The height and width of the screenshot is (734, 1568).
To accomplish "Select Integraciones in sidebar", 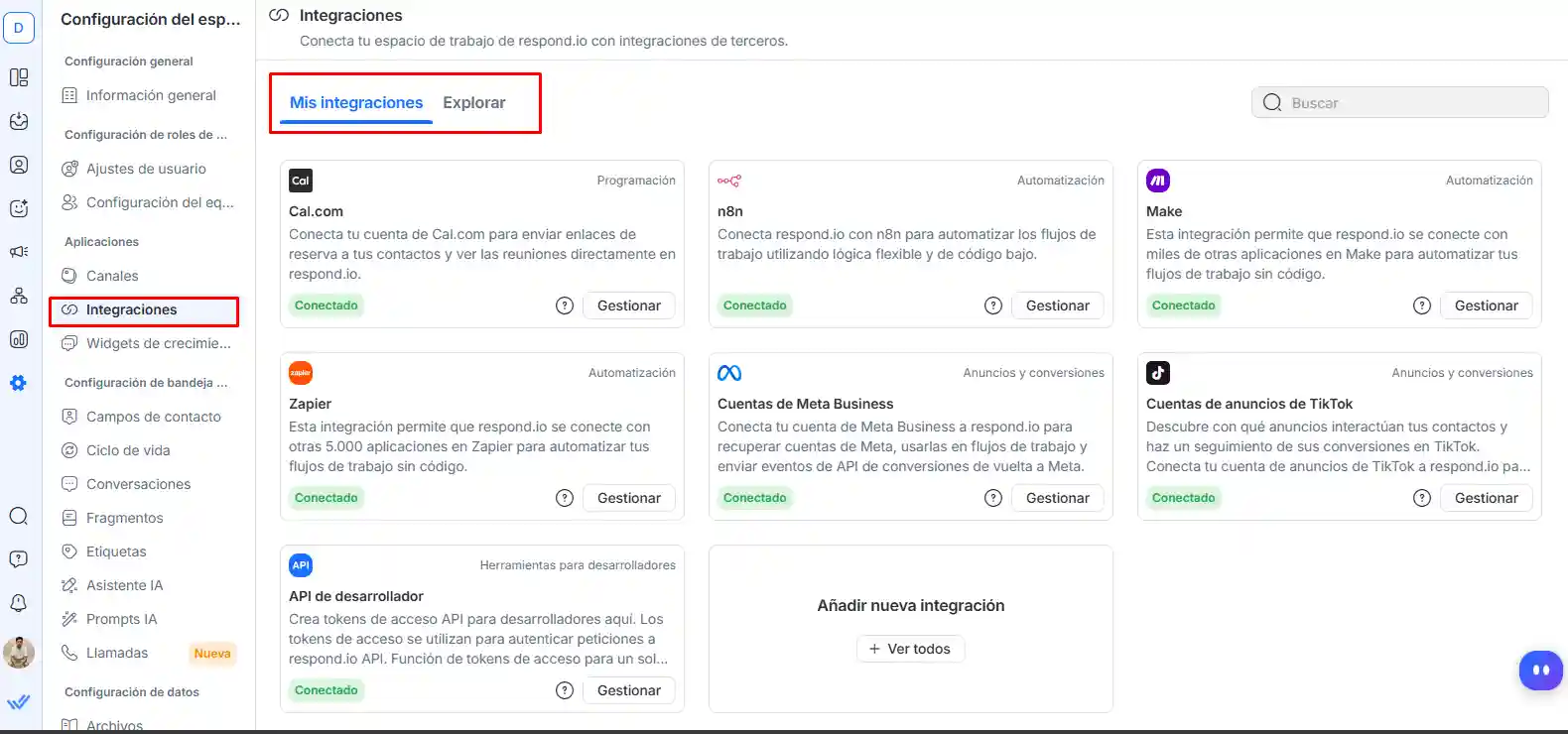I will click(x=144, y=310).
